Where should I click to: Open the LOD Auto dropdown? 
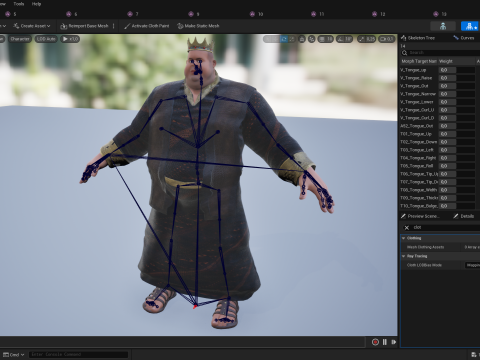tap(46, 39)
